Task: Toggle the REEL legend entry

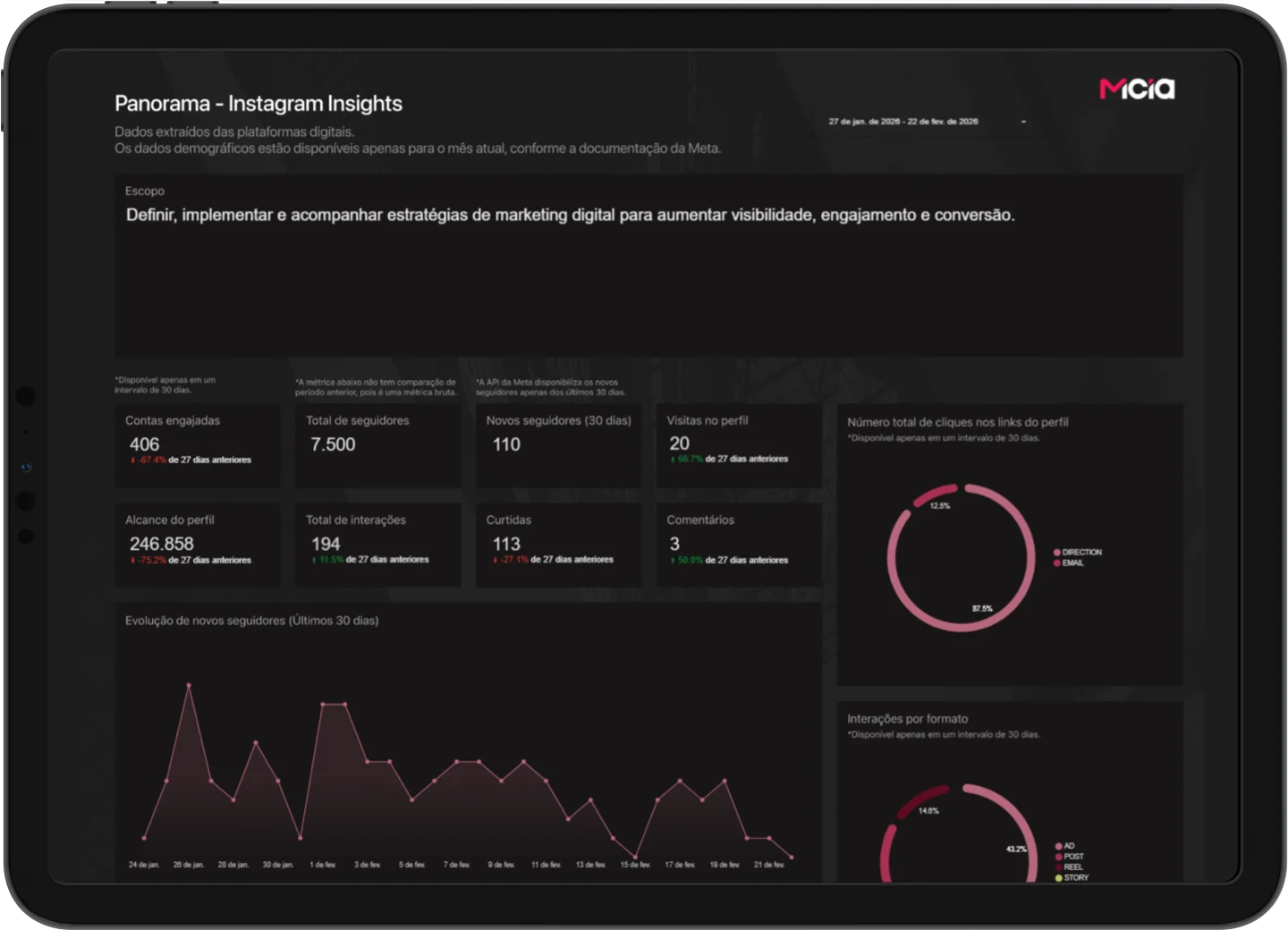Action: coord(1069,867)
